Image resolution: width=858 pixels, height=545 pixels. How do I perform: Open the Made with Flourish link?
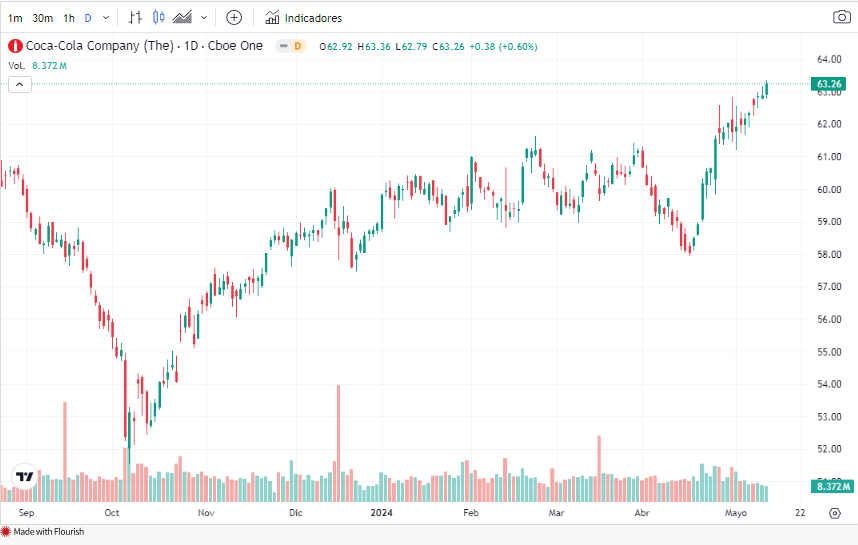coord(43,531)
